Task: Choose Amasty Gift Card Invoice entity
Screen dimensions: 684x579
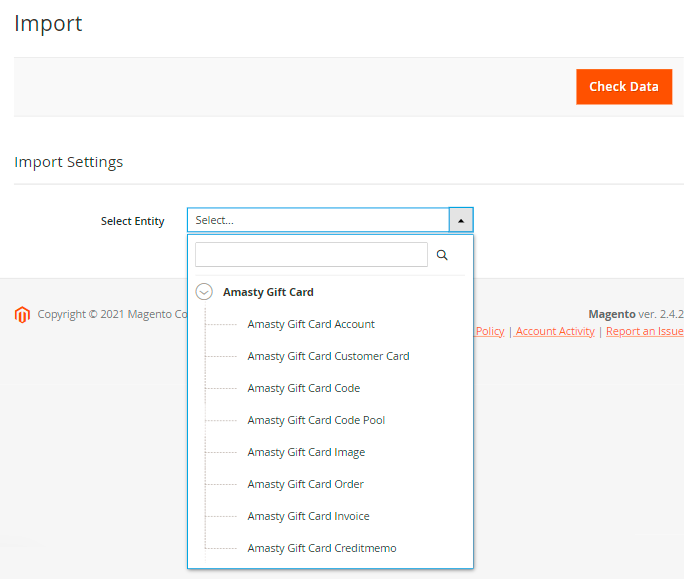Action: tap(308, 516)
